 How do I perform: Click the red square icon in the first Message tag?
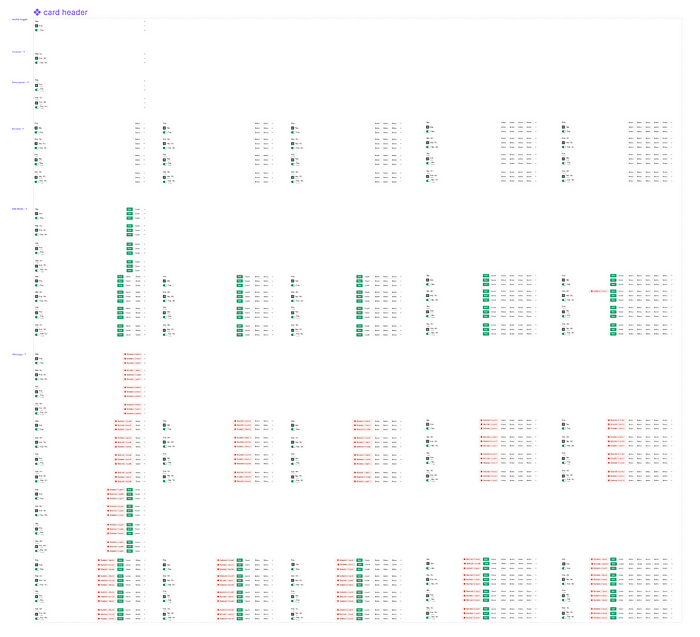[x=125, y=354]
